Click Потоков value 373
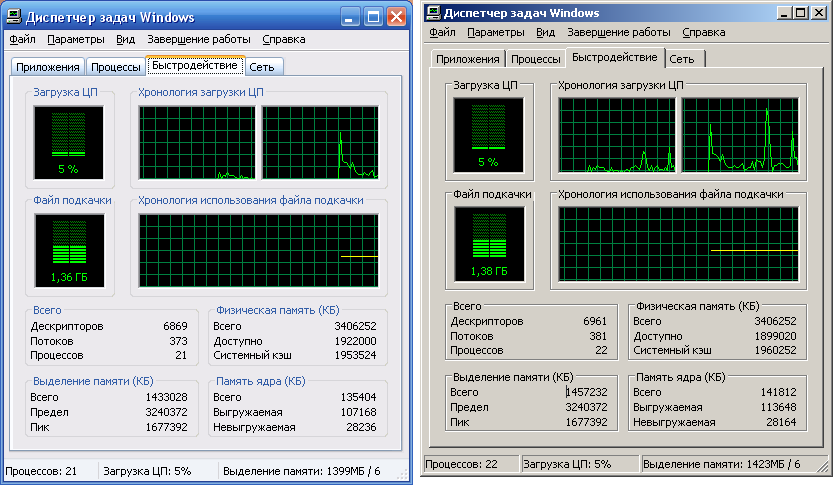This screenshot has width=840, height=485. pos(178,341)
